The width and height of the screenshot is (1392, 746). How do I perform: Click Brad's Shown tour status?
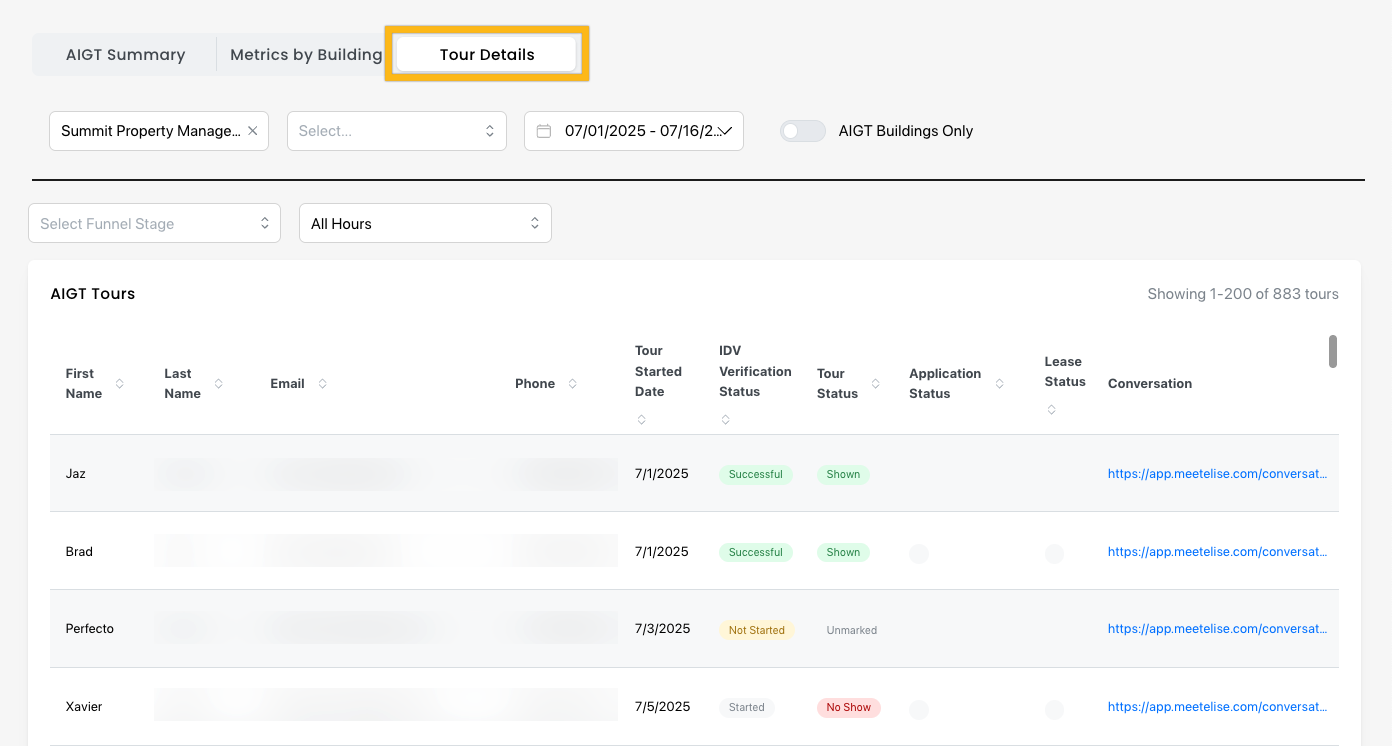(843, 552)
